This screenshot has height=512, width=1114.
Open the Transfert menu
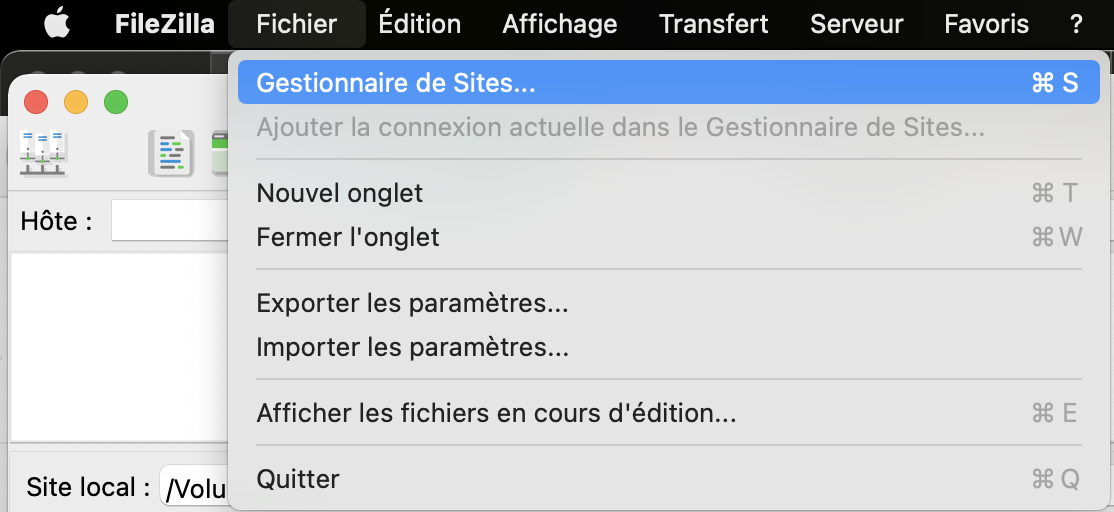tap(713, 24)
